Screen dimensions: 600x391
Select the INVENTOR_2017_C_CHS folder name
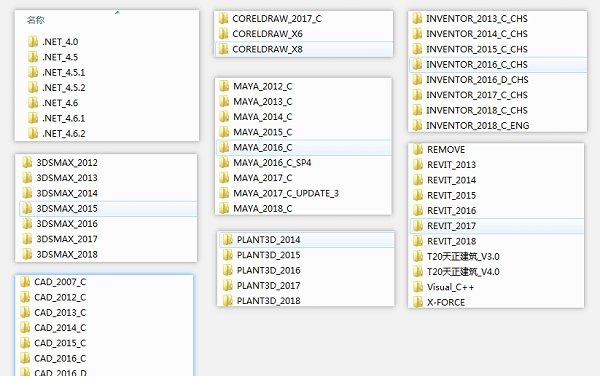[x=477, y=95]
